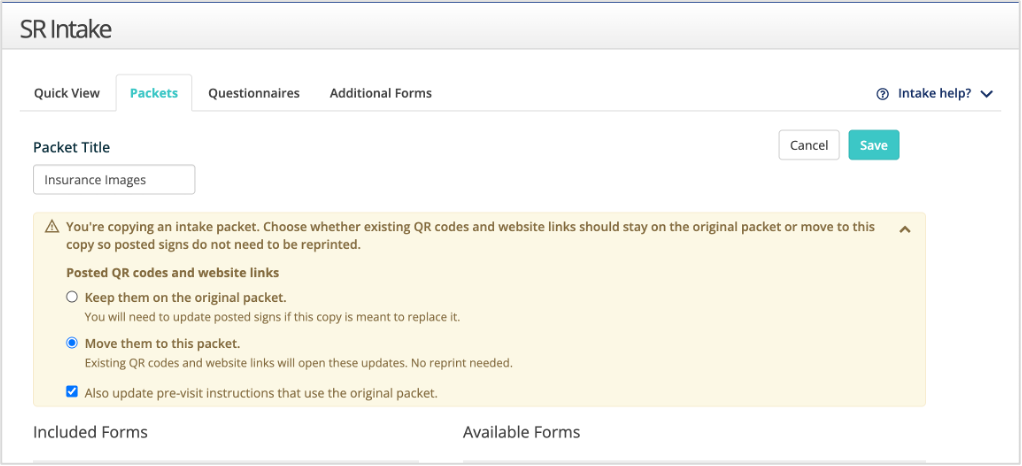Click the warning triangle icon in banner
1022x466 pixels.
click(x=51, y=227)
